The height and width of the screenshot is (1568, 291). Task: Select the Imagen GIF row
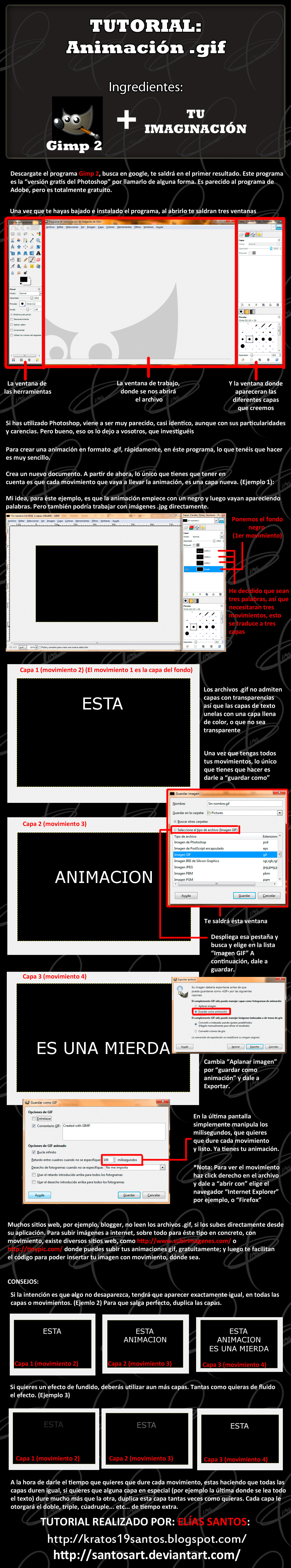click(225, 855)
